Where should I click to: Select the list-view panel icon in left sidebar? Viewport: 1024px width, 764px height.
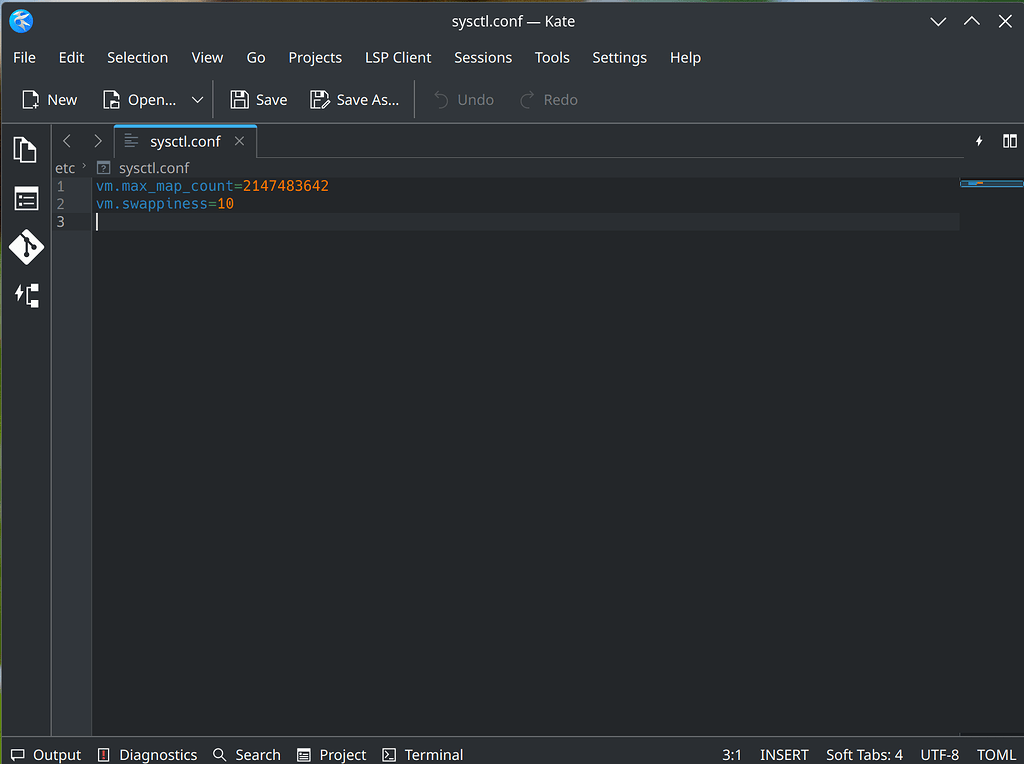25,198
